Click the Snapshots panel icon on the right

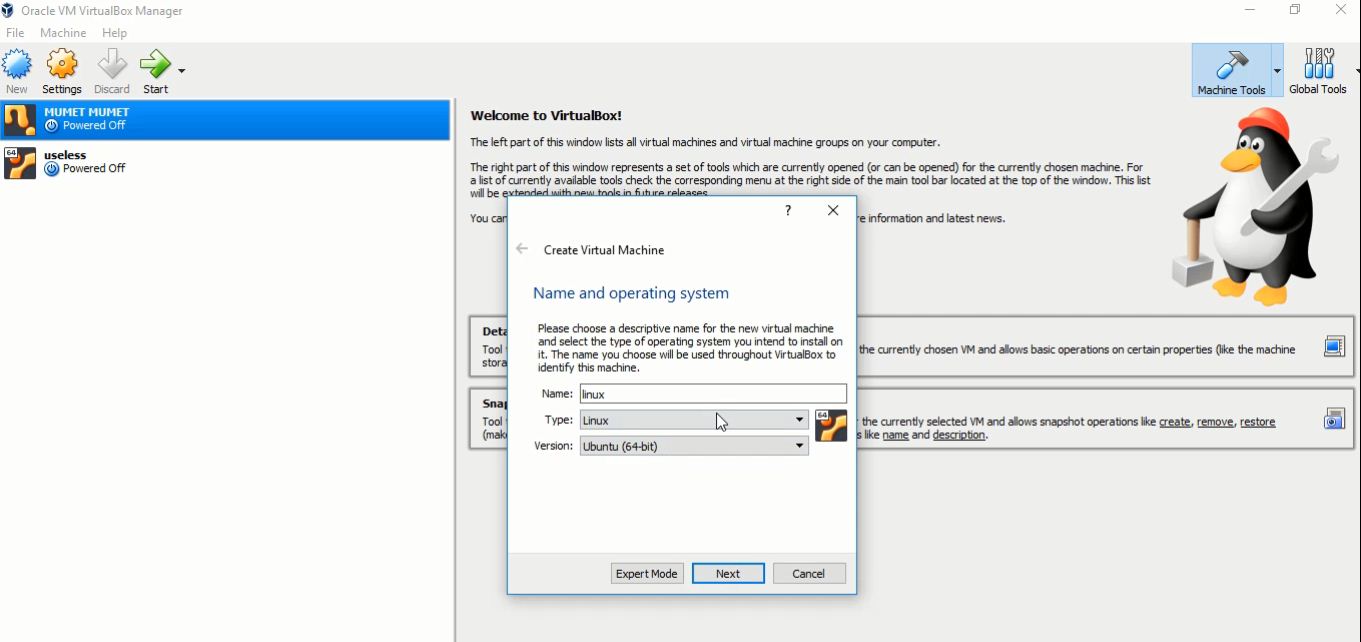click(1333, 418)
